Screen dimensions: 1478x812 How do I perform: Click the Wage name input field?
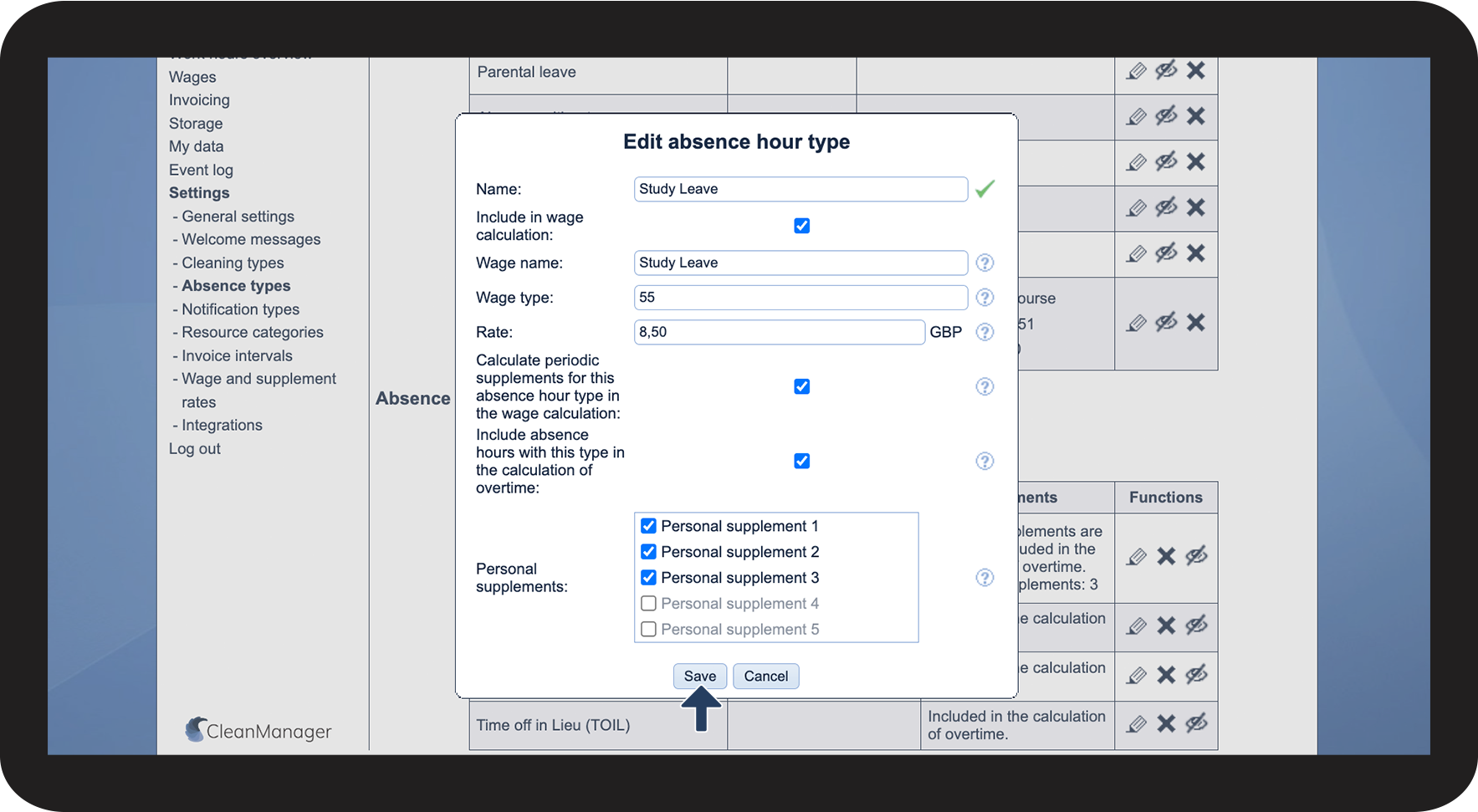click(x=800, y=263)
